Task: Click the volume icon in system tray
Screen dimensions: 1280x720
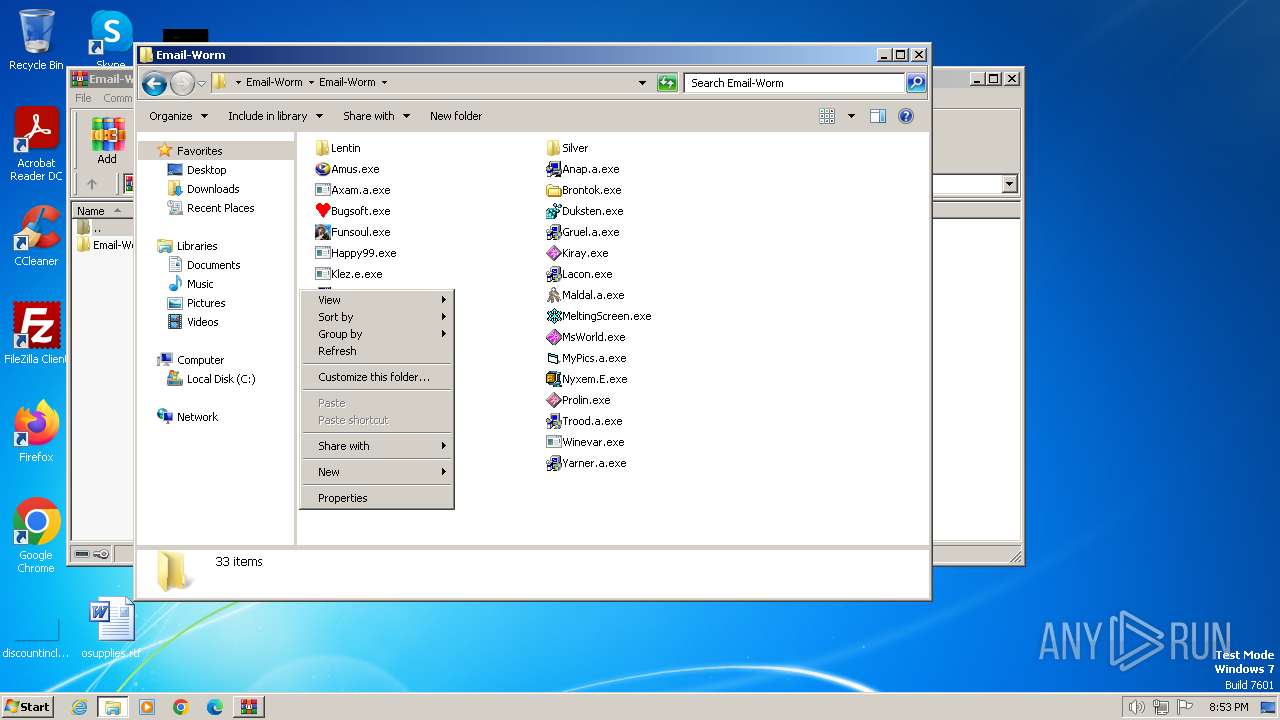Action: 1136,707
